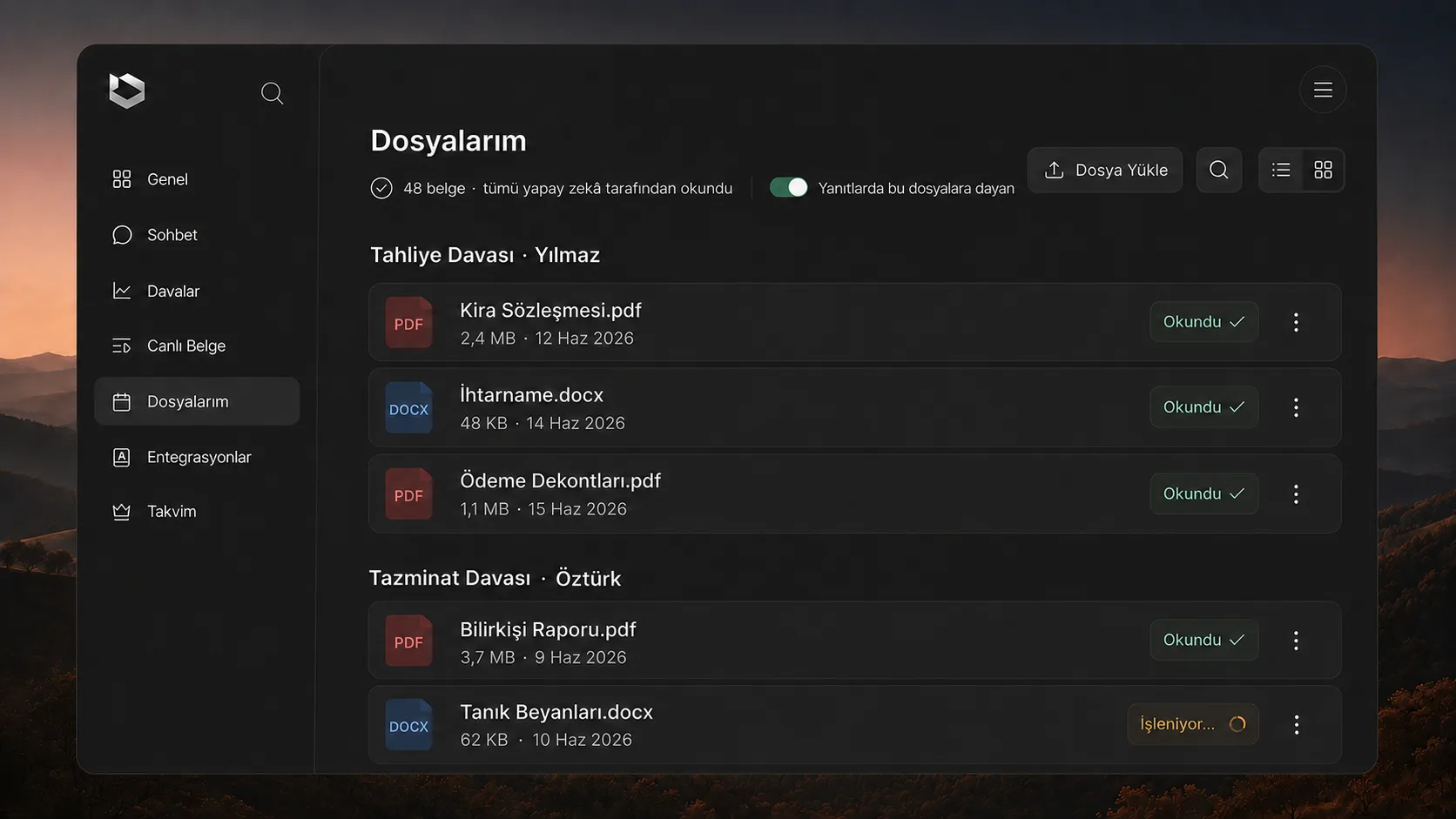This screenshot has height=819, width=1456.
Task: Open the Sohbet section
Action: [197, 235]
